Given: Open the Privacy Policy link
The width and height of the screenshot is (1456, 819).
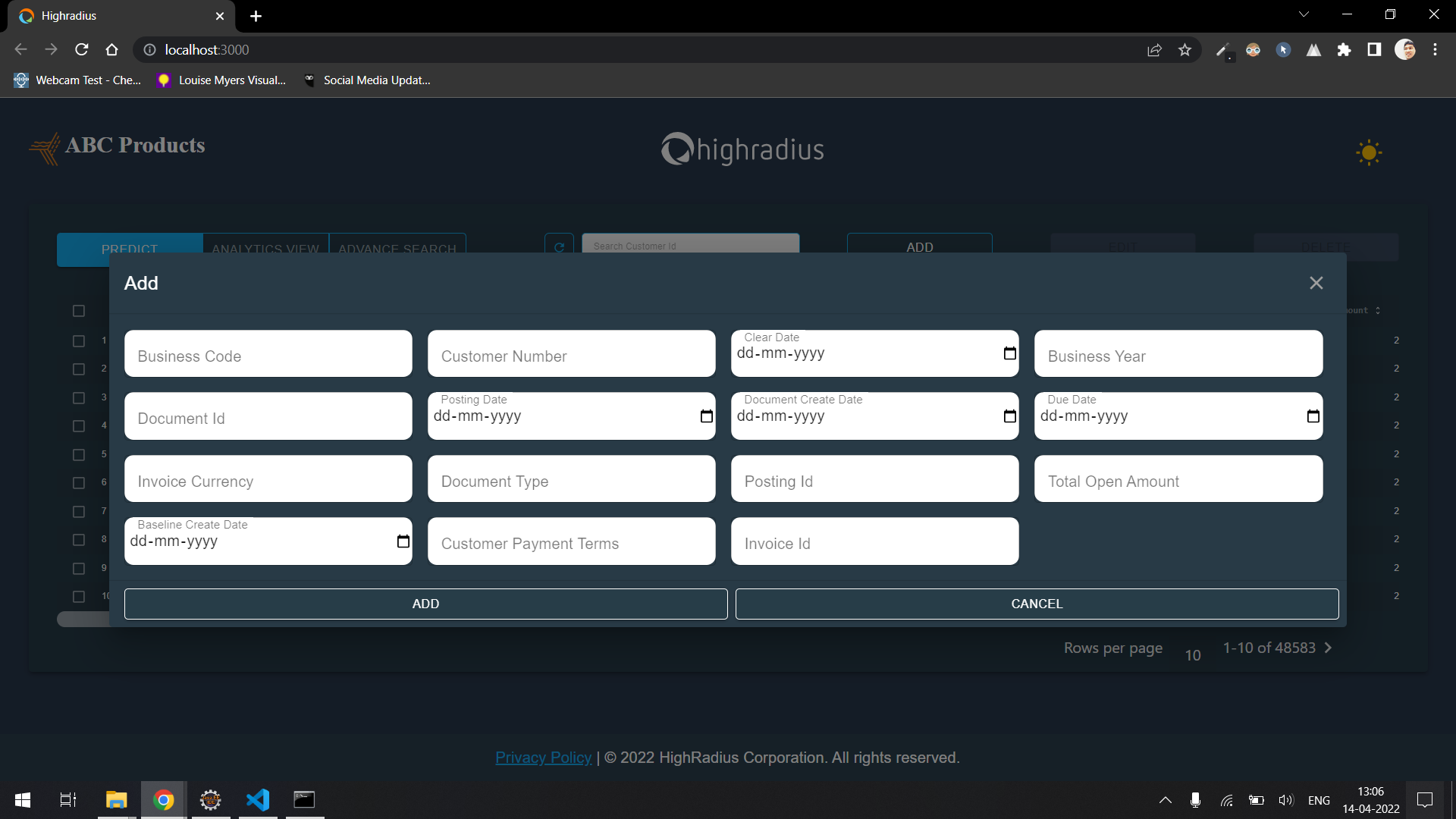Looking at the screenshot, I should (543, 757).
